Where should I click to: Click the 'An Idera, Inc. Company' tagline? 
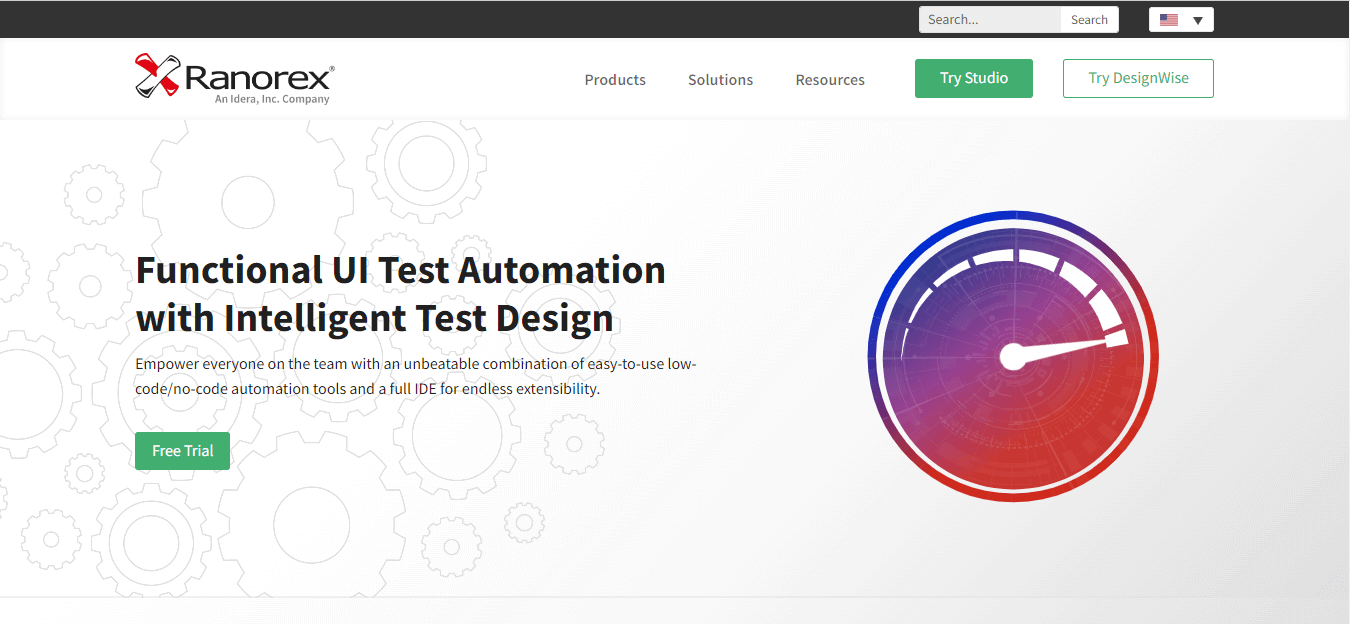coord(272,100)
